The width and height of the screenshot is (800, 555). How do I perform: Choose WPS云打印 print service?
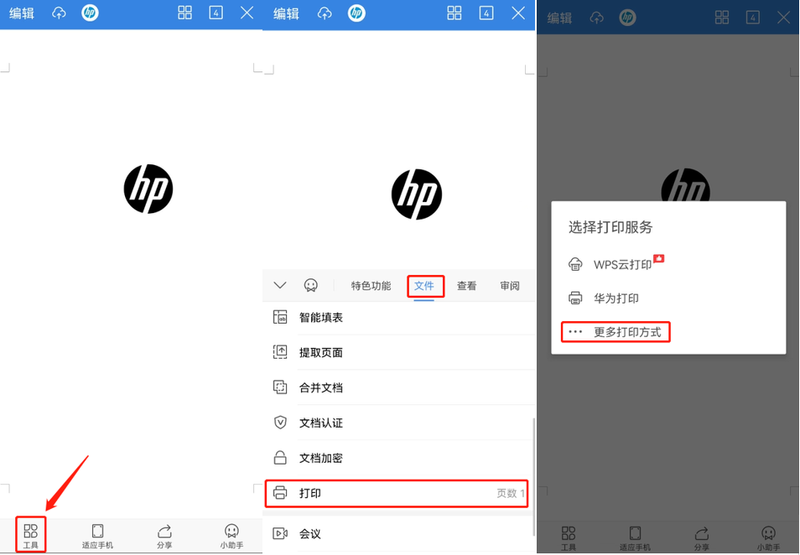[621, 264]
